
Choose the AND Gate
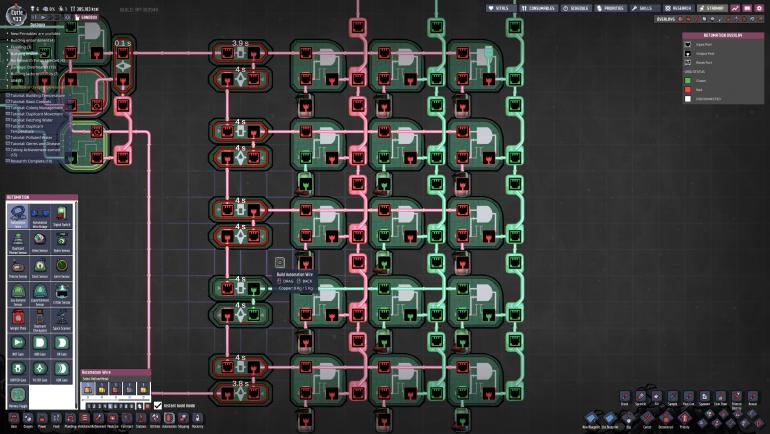(40, 346)
